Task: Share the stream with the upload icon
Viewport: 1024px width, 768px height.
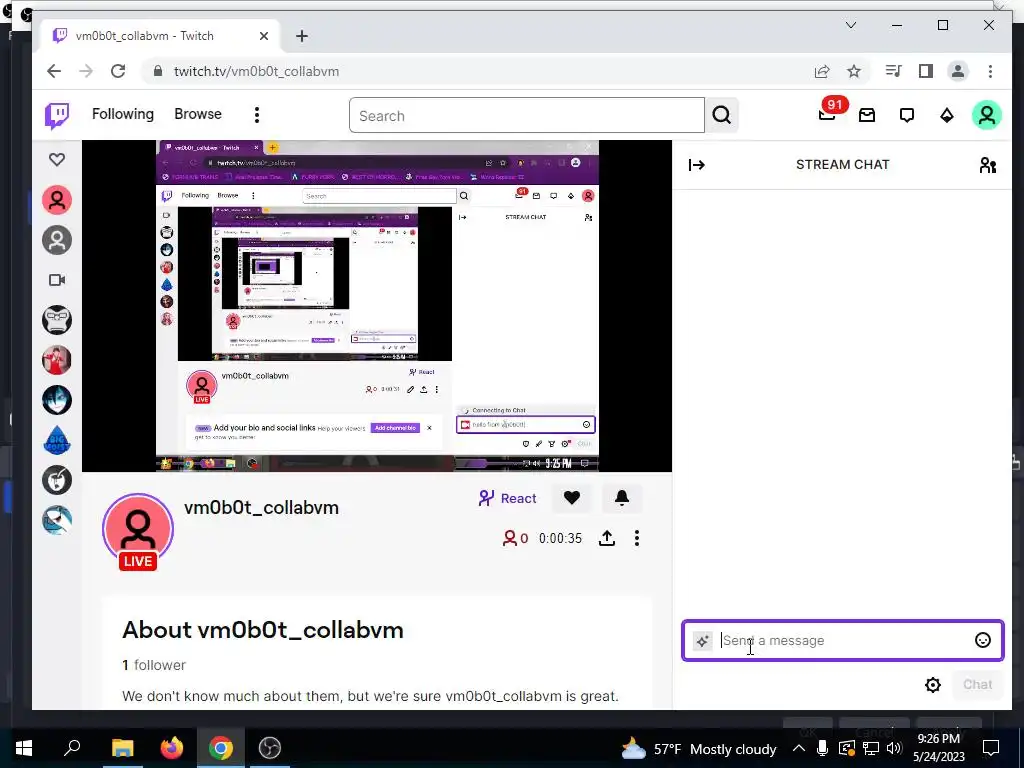Action: pos(607,538)
